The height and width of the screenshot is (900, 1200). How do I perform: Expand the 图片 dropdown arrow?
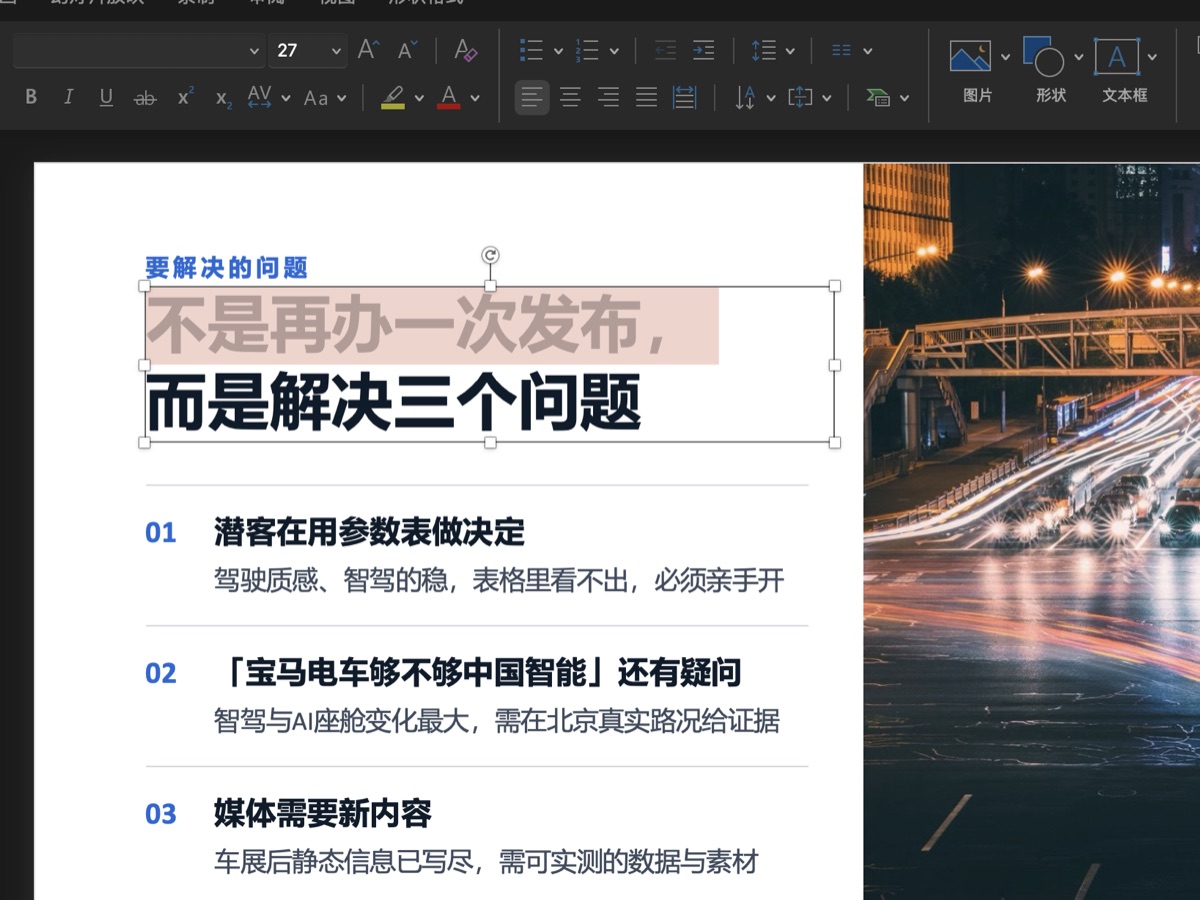[1005, 57]
